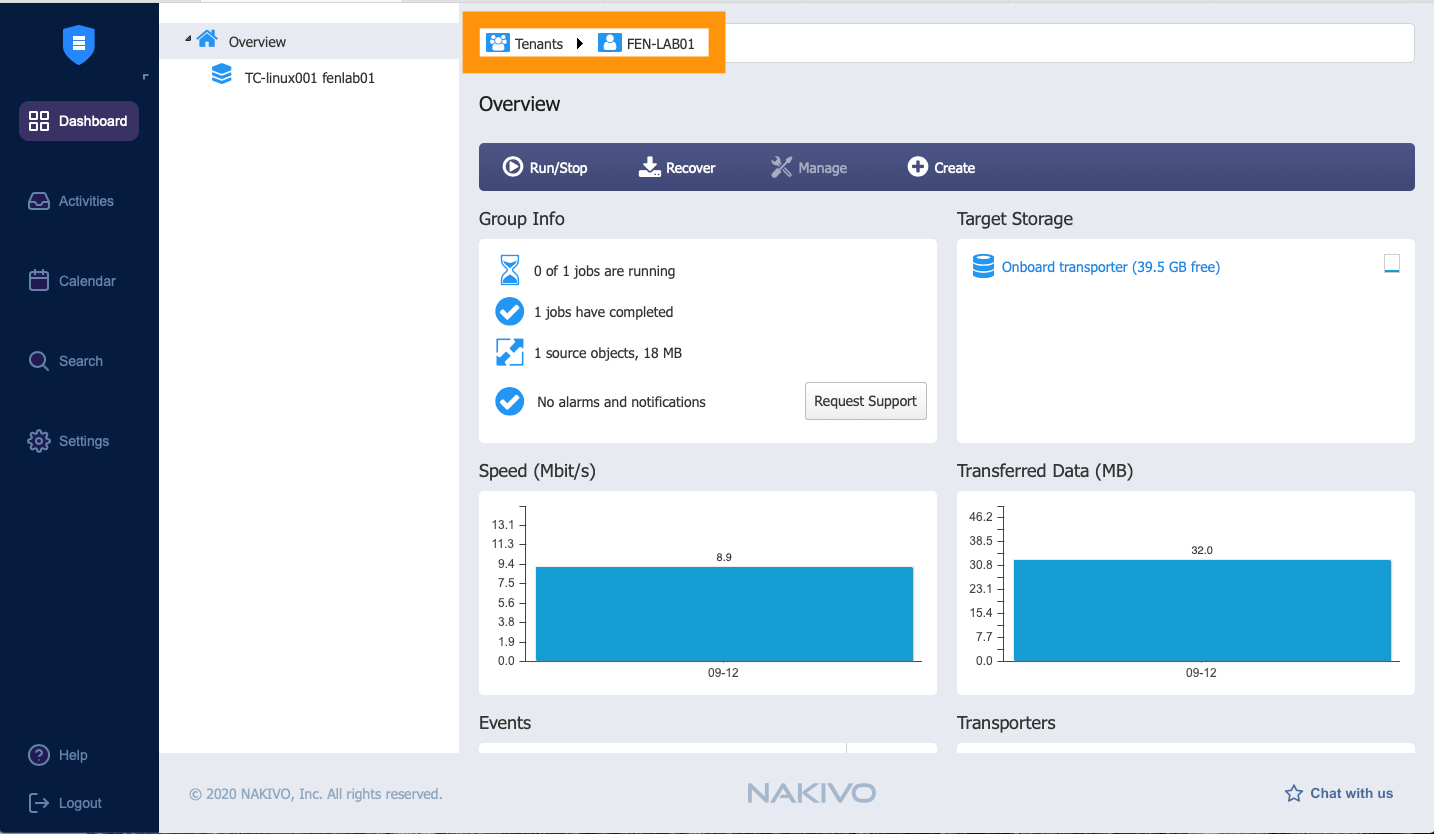Click the '1 source objects, 18 MB' text
The image size is (1434, 834).
[x=608, y=353]
